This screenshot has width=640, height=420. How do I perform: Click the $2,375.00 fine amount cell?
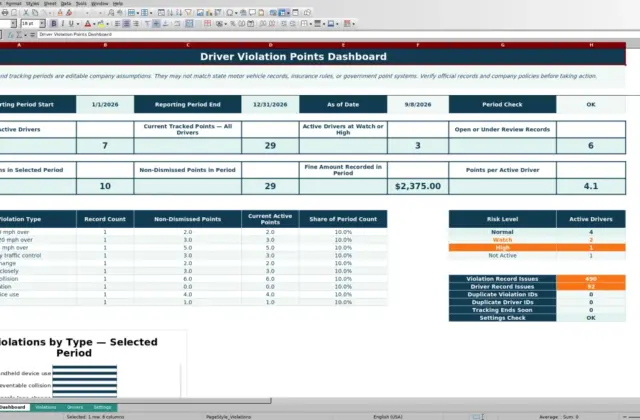click(x=418, y=186)
